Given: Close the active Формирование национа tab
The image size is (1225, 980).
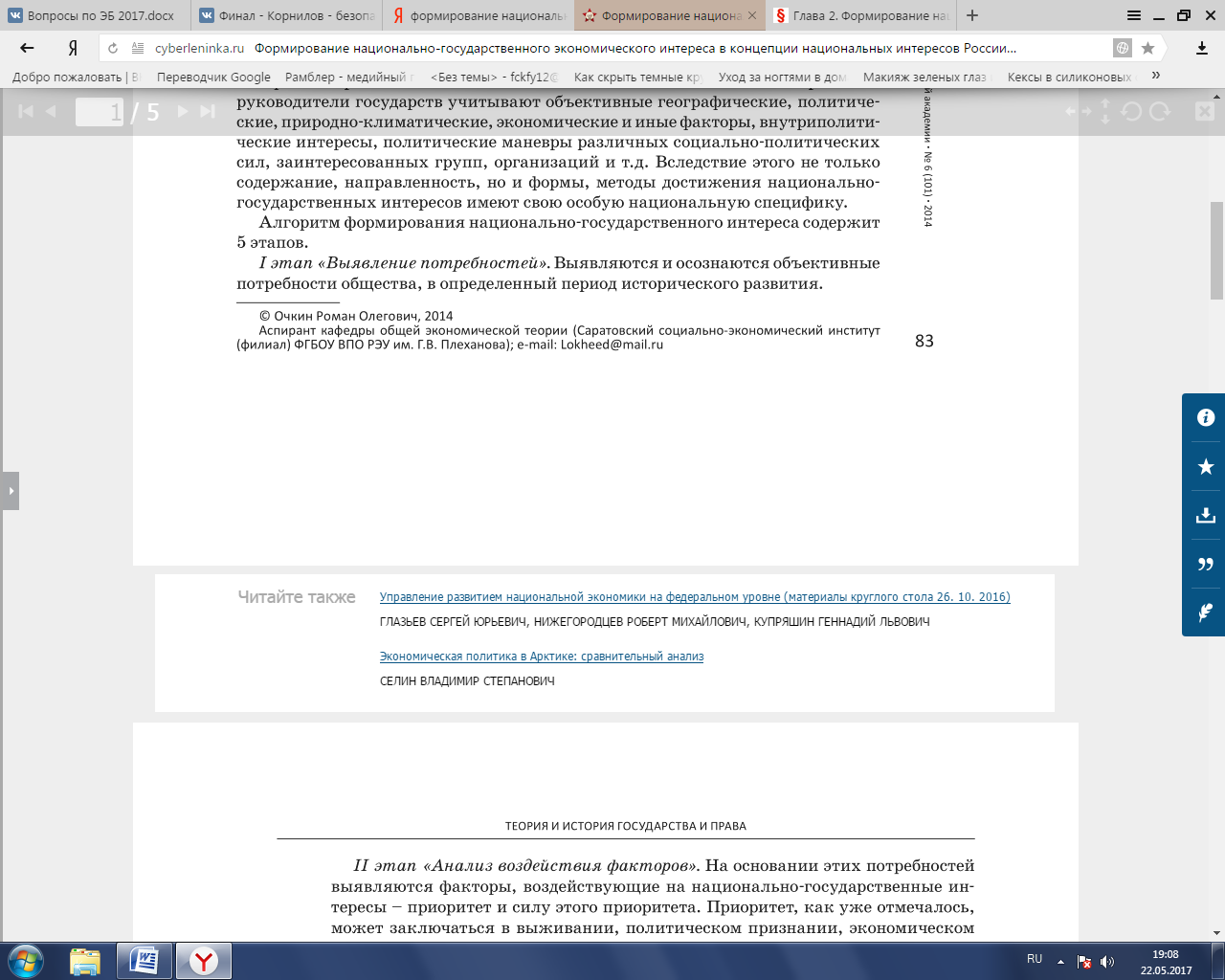Looking at the screenshot, I should pos(752,15).
